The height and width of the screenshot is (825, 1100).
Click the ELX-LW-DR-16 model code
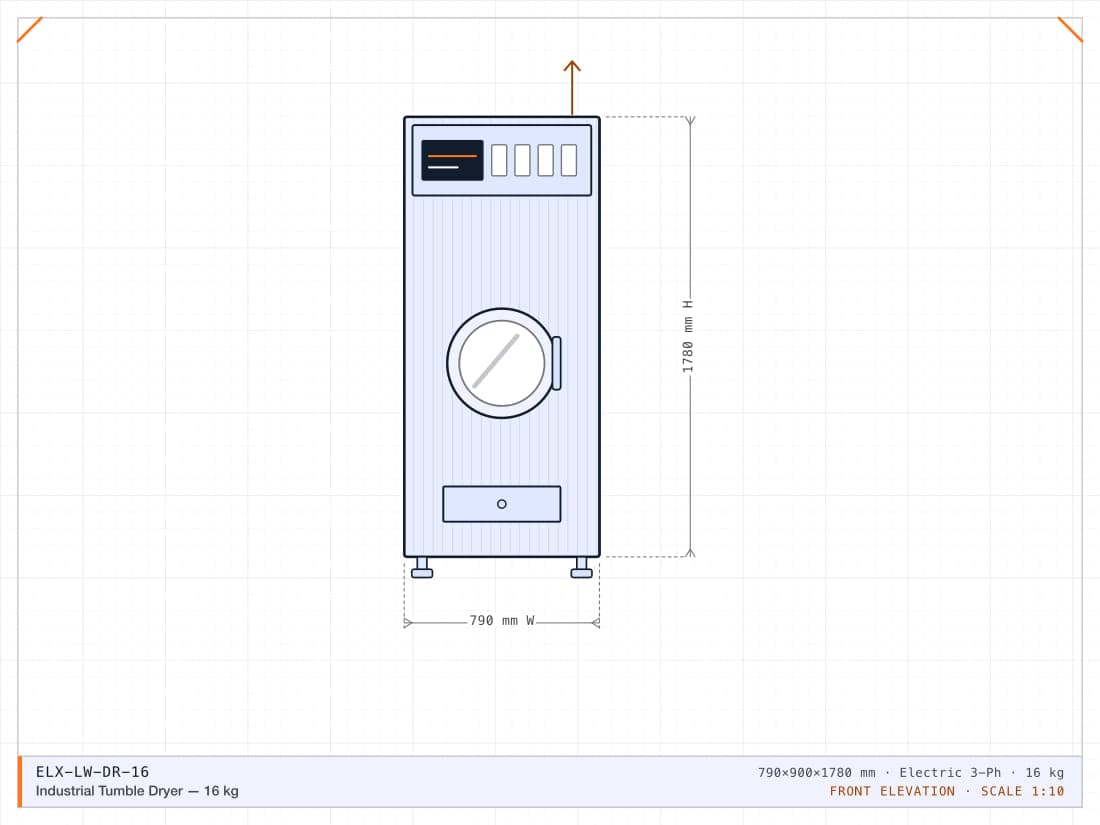pos(92,772)
